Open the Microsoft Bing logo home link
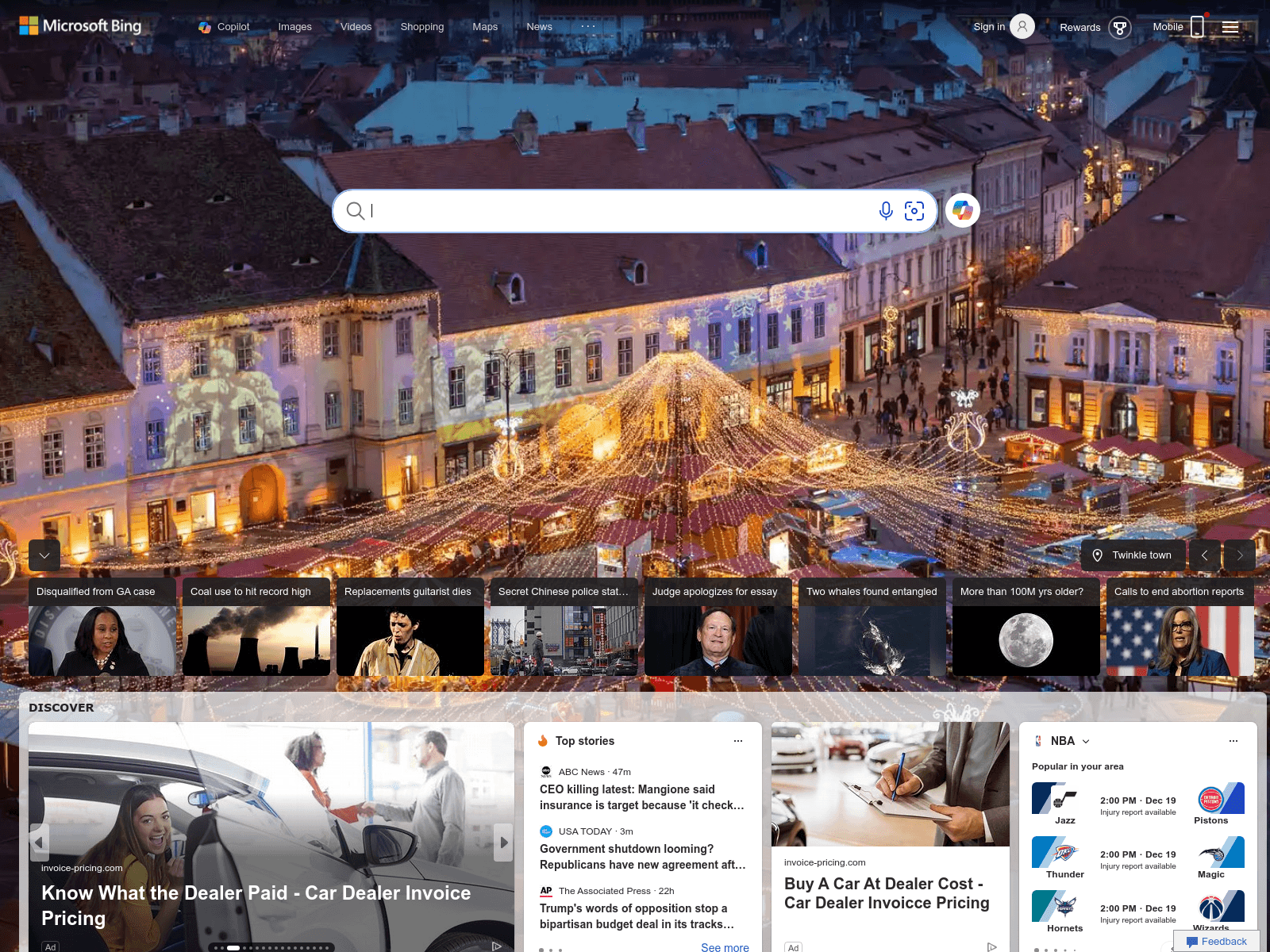 (80, 26)
